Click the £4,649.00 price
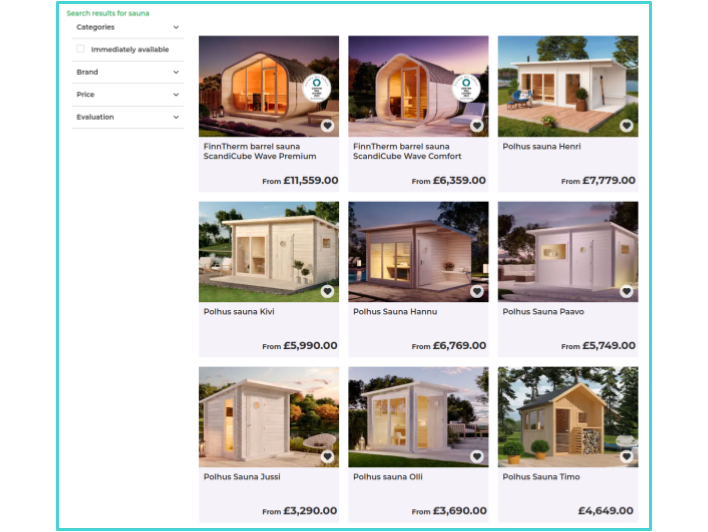The height and width of the screenshot is (532, 708). [x=606, y=511]
